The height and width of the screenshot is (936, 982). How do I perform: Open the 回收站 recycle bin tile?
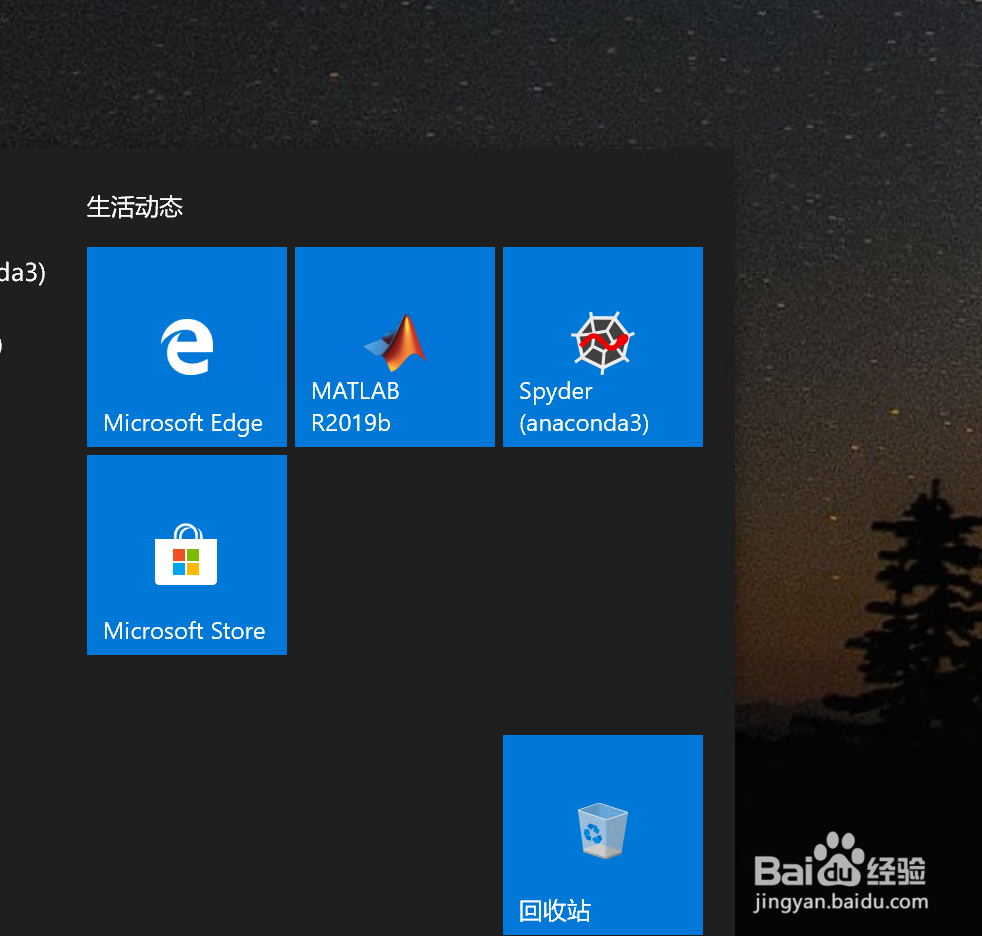coord(602,835)
